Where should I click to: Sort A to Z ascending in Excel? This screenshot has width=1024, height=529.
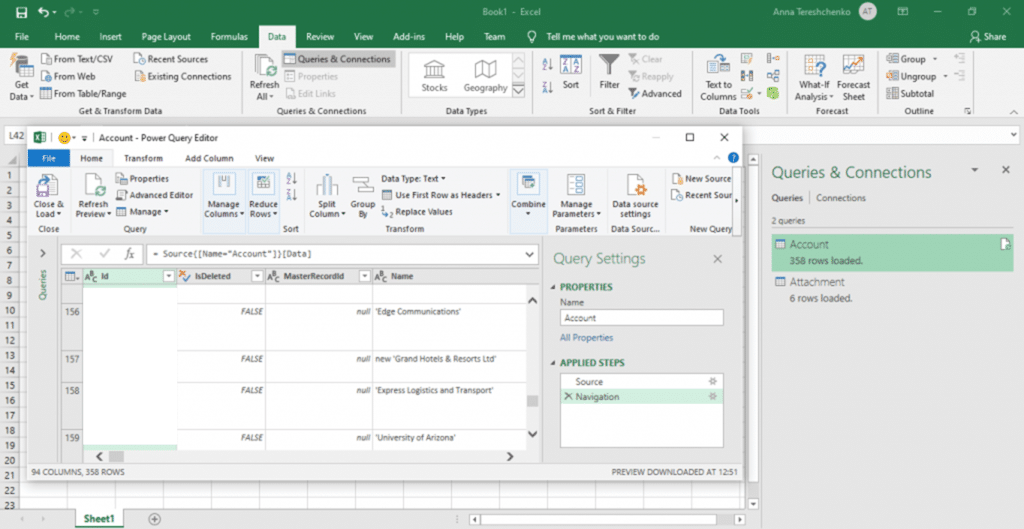click(x=548, y=63)
